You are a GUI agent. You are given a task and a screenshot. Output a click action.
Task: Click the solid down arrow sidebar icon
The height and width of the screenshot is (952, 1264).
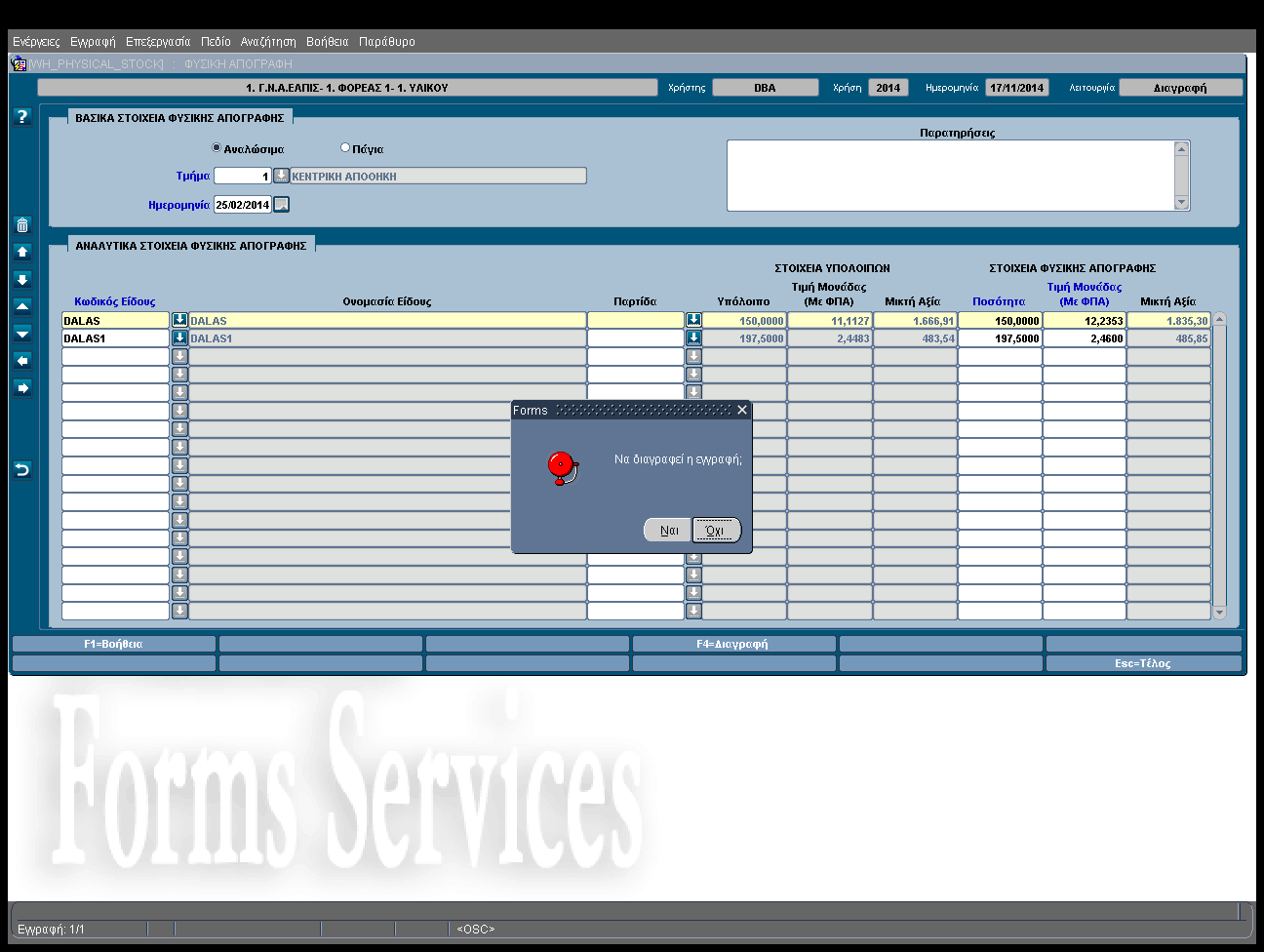pyautogui.click(x=22, y=279)
